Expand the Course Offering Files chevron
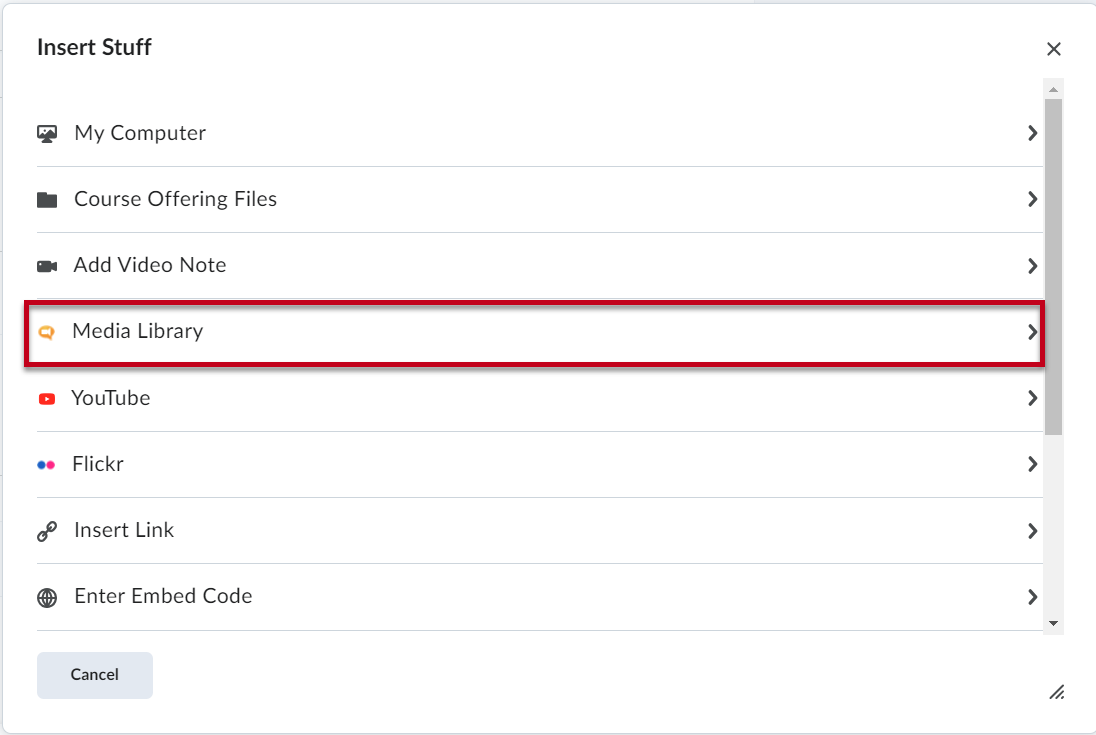Screen dimensions: 1096x735 coord(1032,199)
